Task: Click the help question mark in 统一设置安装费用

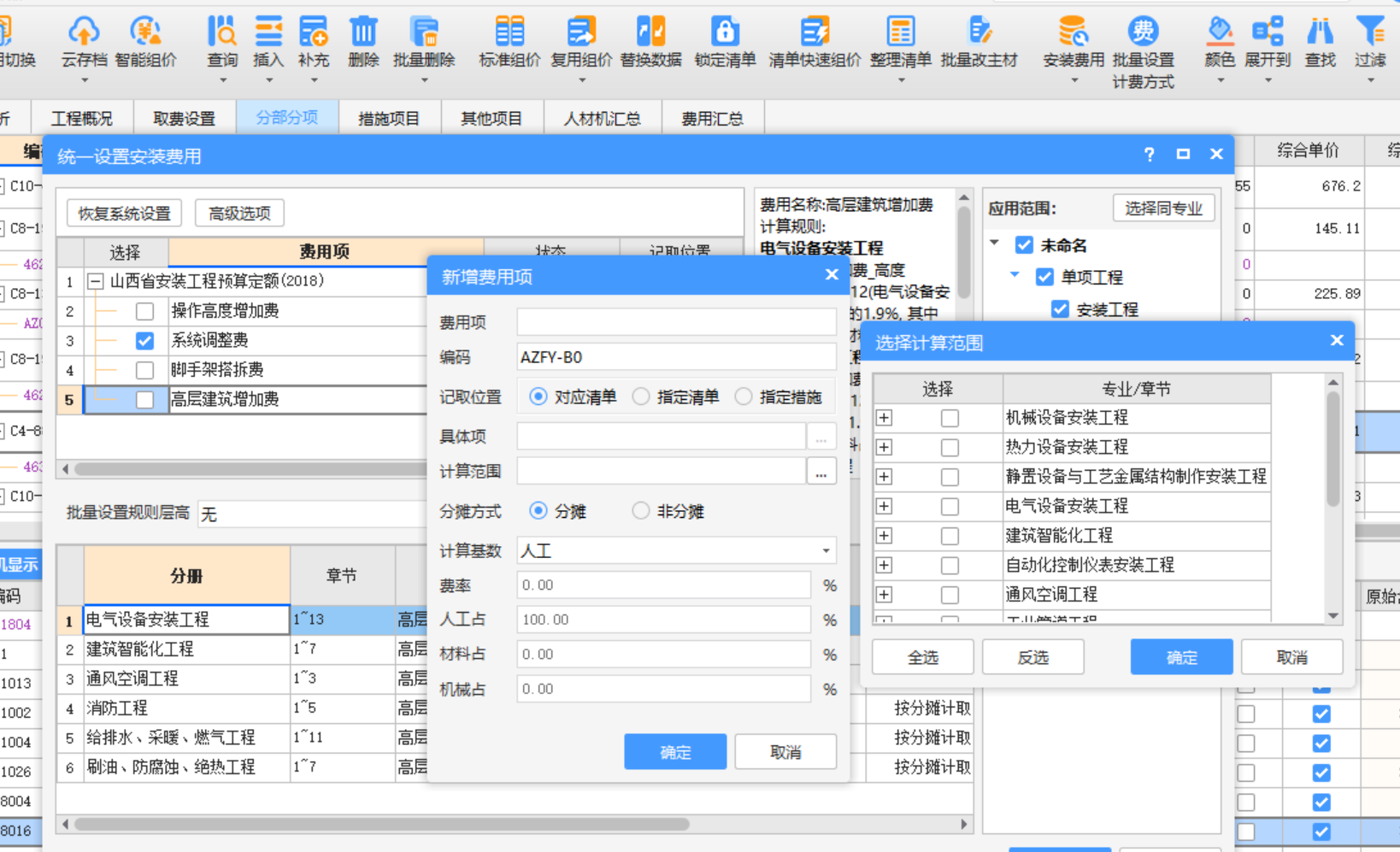Action: tap(1149, 155)
